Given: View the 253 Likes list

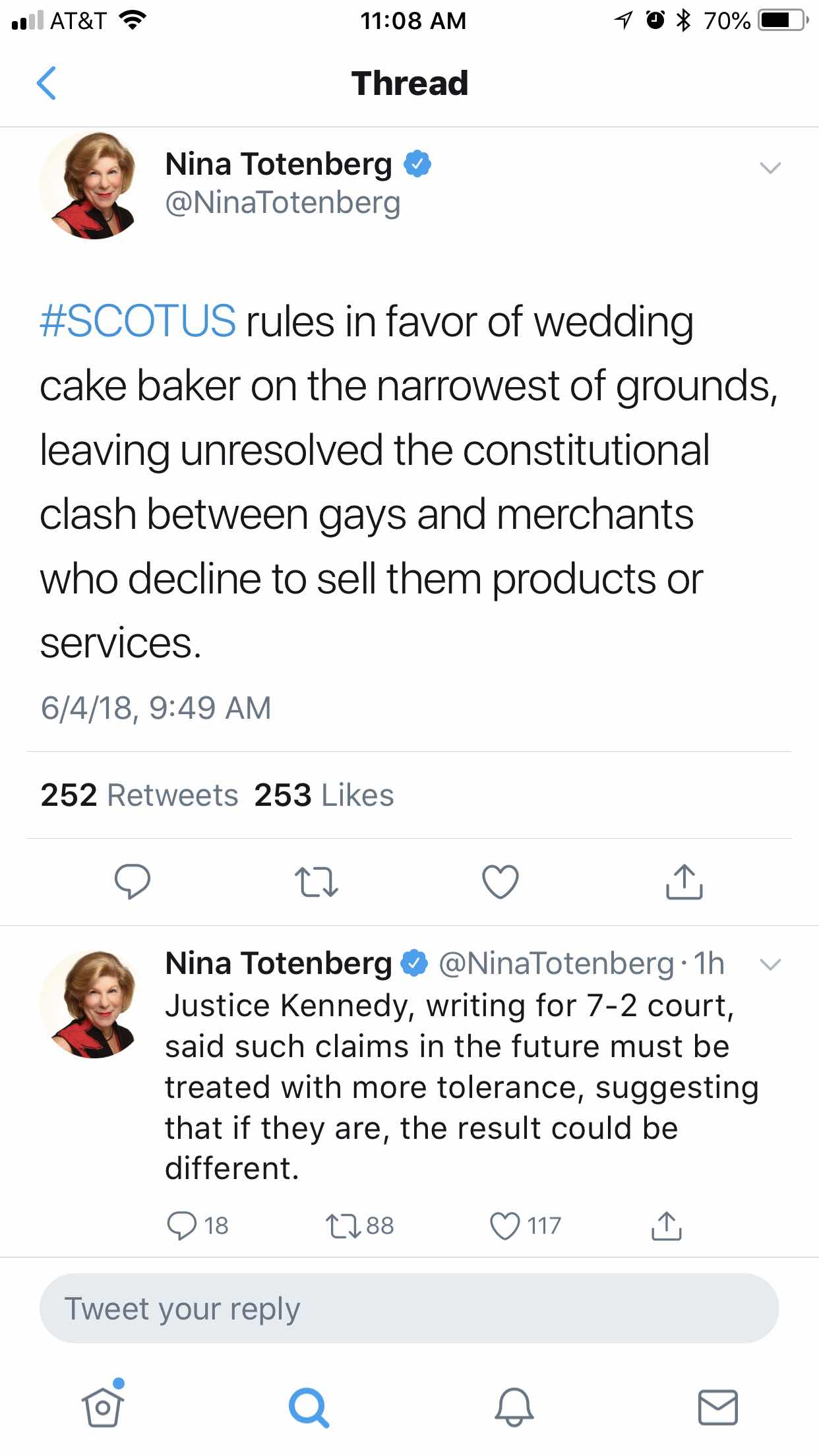Looking at the screenshot, I should (324, 795).
